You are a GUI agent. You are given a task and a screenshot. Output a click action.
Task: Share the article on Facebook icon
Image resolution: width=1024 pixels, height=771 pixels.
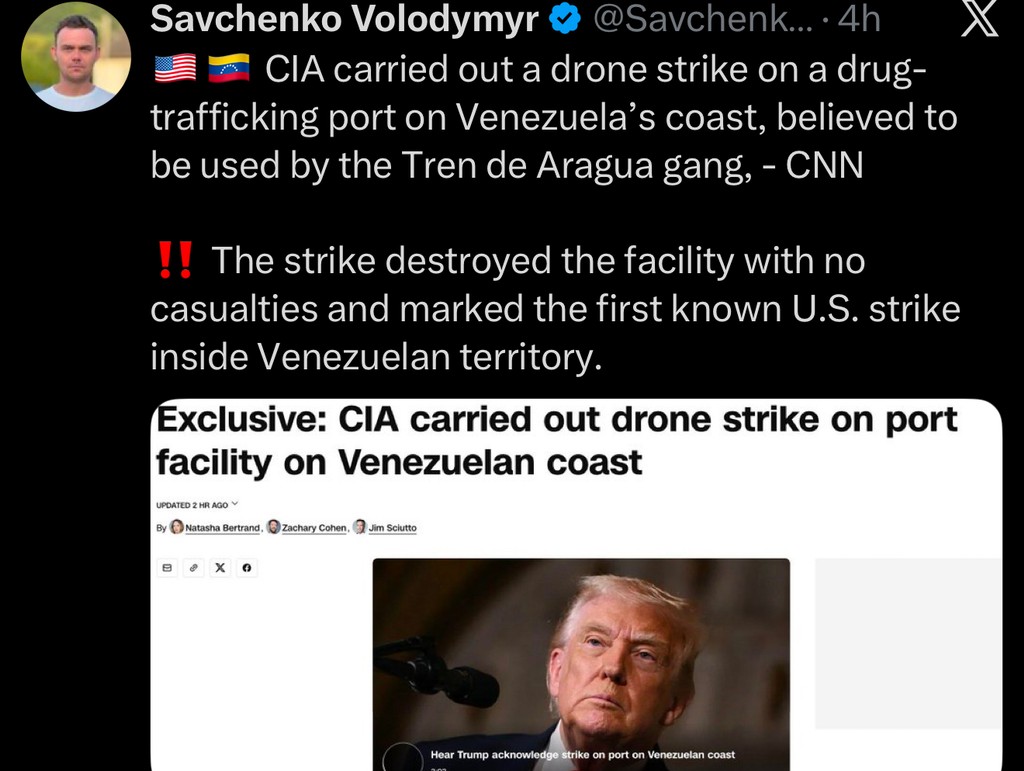(246, 568)
